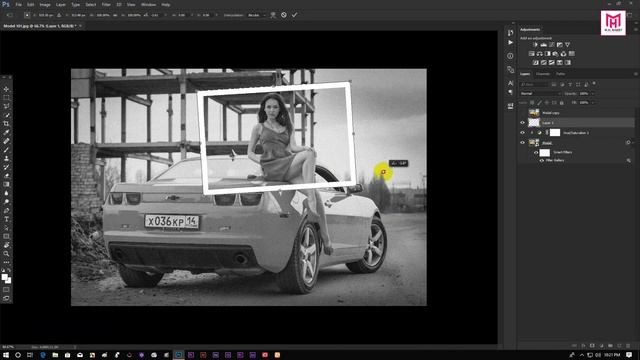The image size is (640, 360).
Task: Add a Brightness/Contrast adjustment
Action: coord(536,44)
